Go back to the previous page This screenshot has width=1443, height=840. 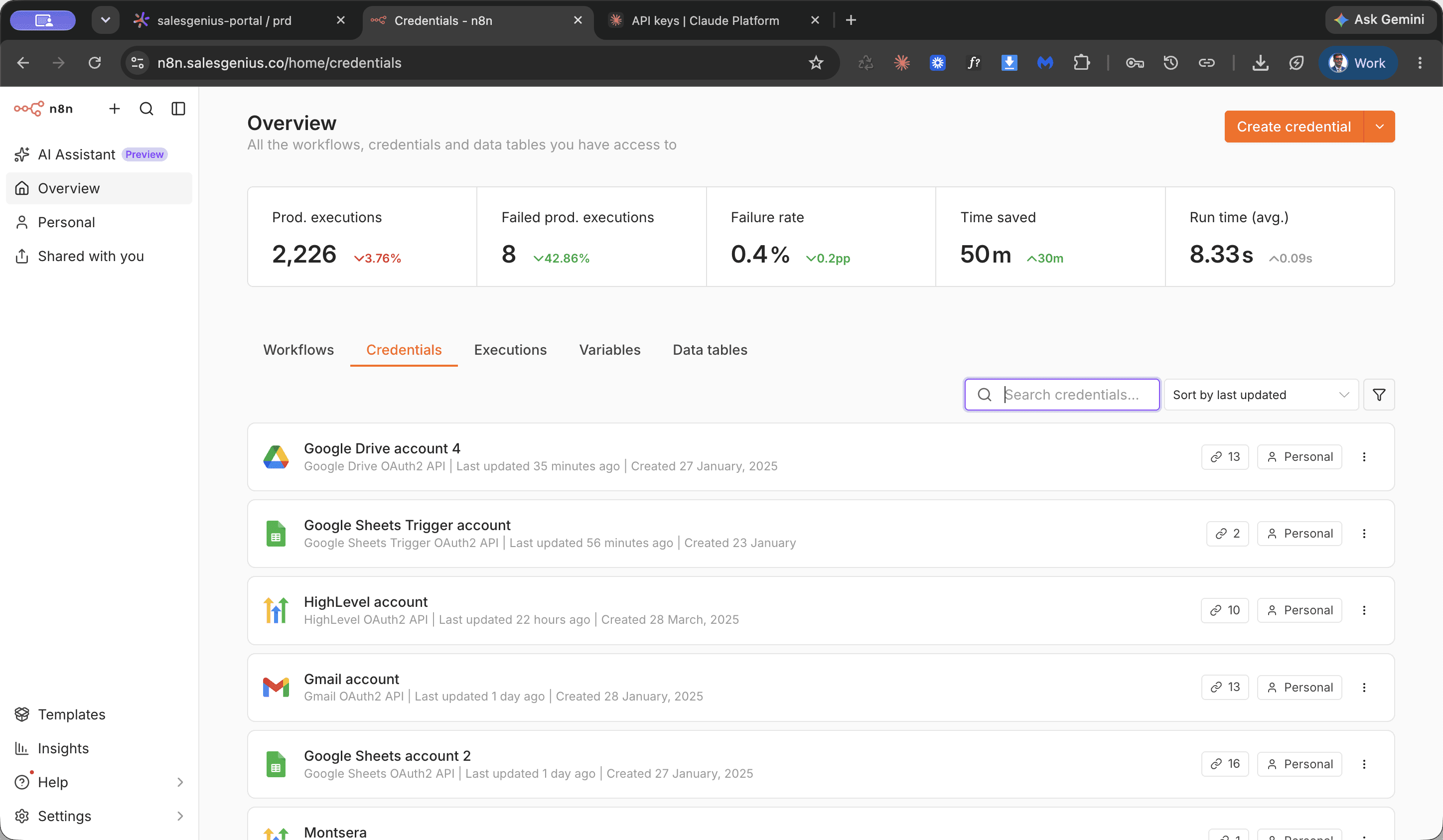(23, 63)
